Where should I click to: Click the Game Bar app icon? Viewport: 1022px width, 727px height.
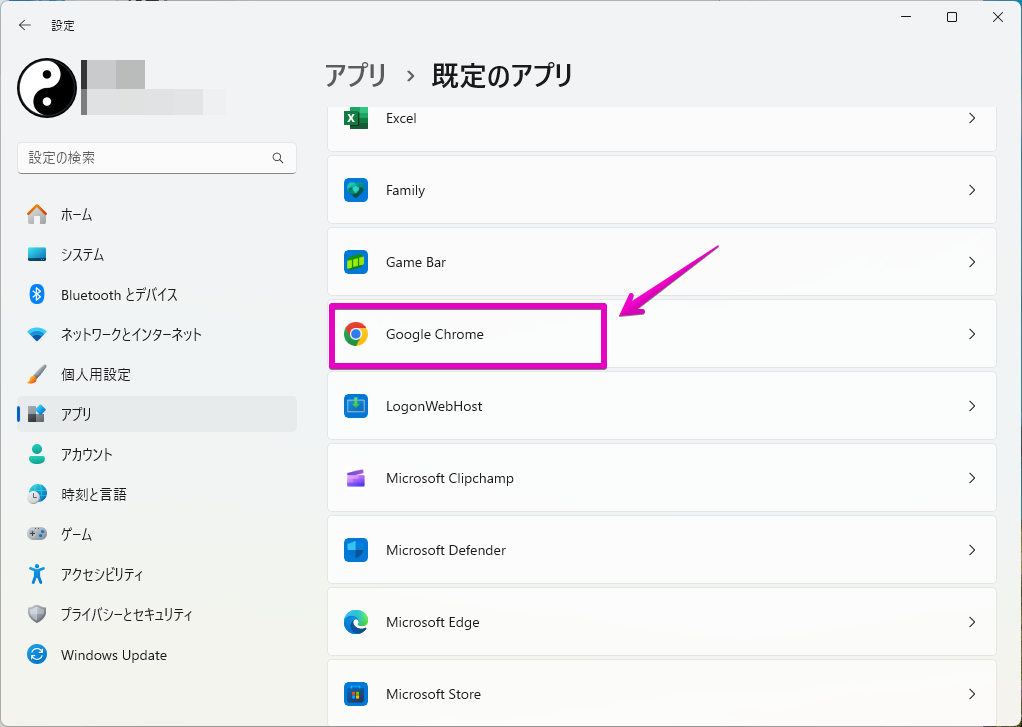[x=356, y=262]
